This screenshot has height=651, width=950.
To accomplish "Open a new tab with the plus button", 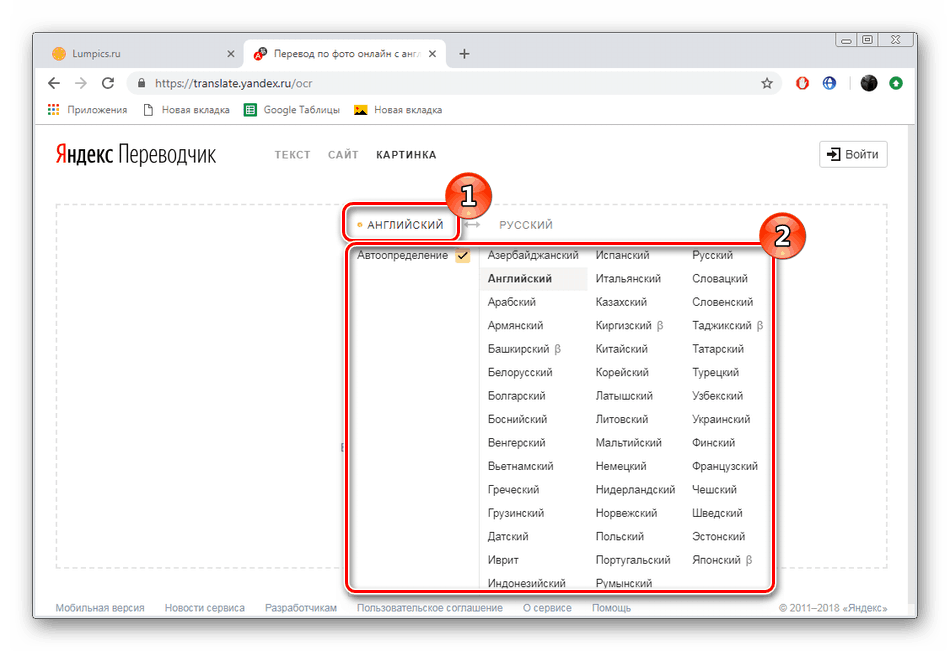I will (x=464, y=54).
